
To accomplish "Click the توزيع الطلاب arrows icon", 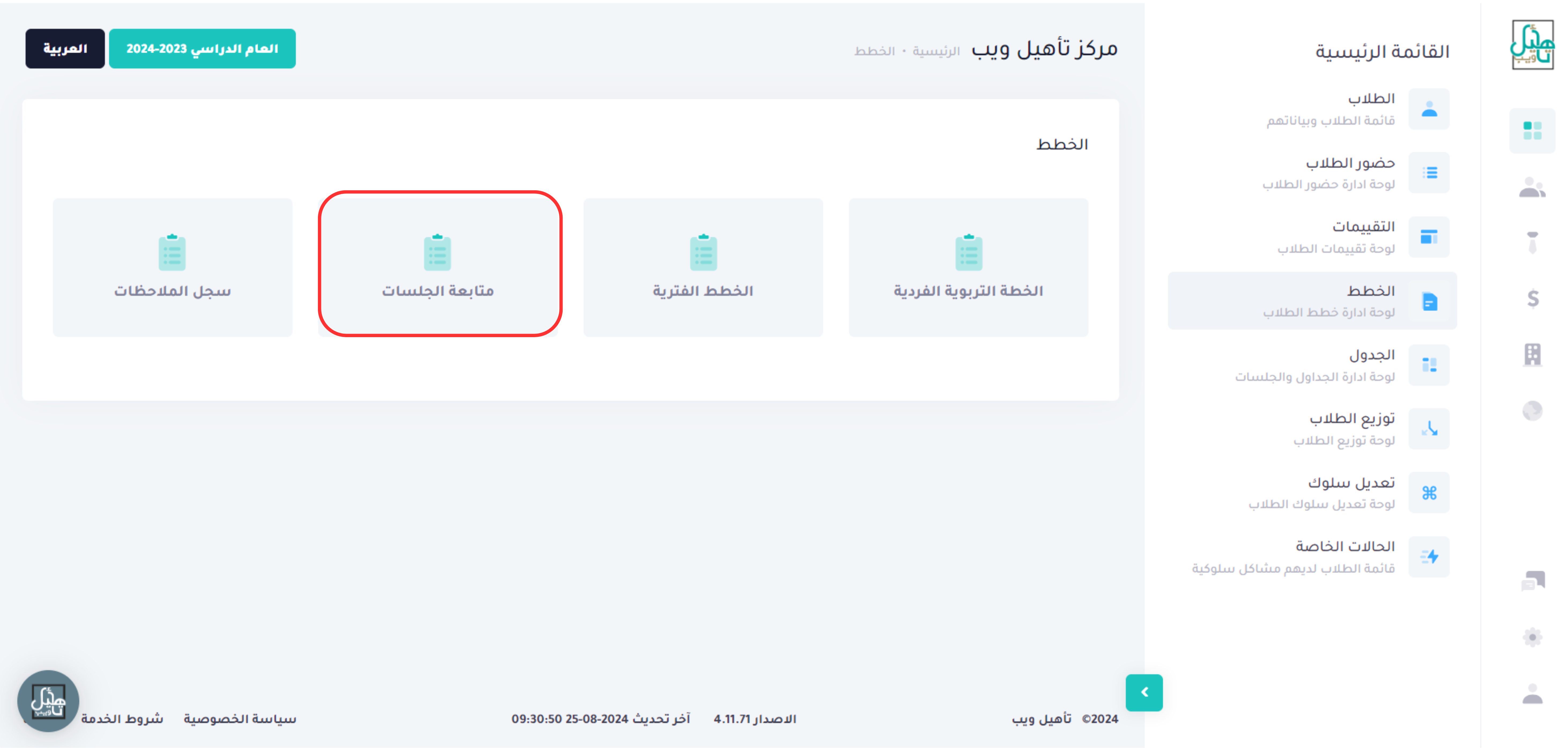I will pyautogui.click(x=1429, y=429).
